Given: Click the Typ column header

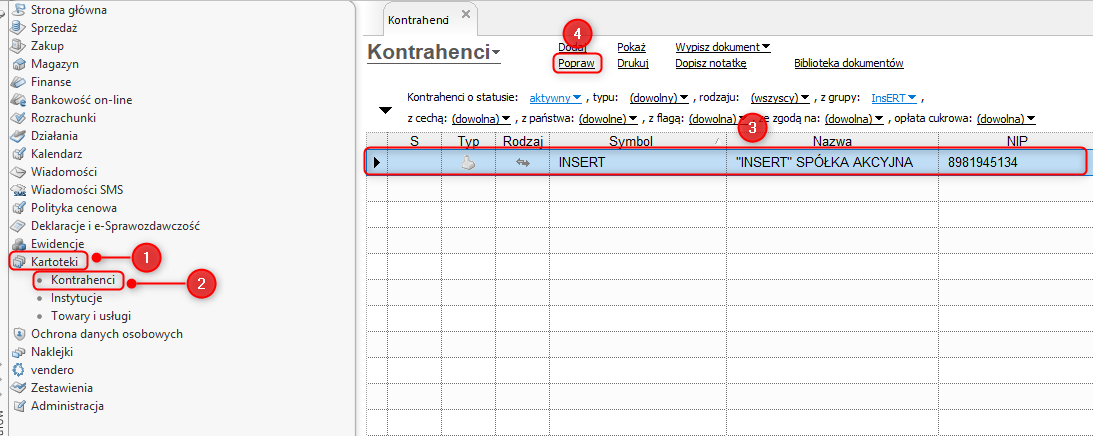Looking at the screenshot, I should [x=468, y=142].
